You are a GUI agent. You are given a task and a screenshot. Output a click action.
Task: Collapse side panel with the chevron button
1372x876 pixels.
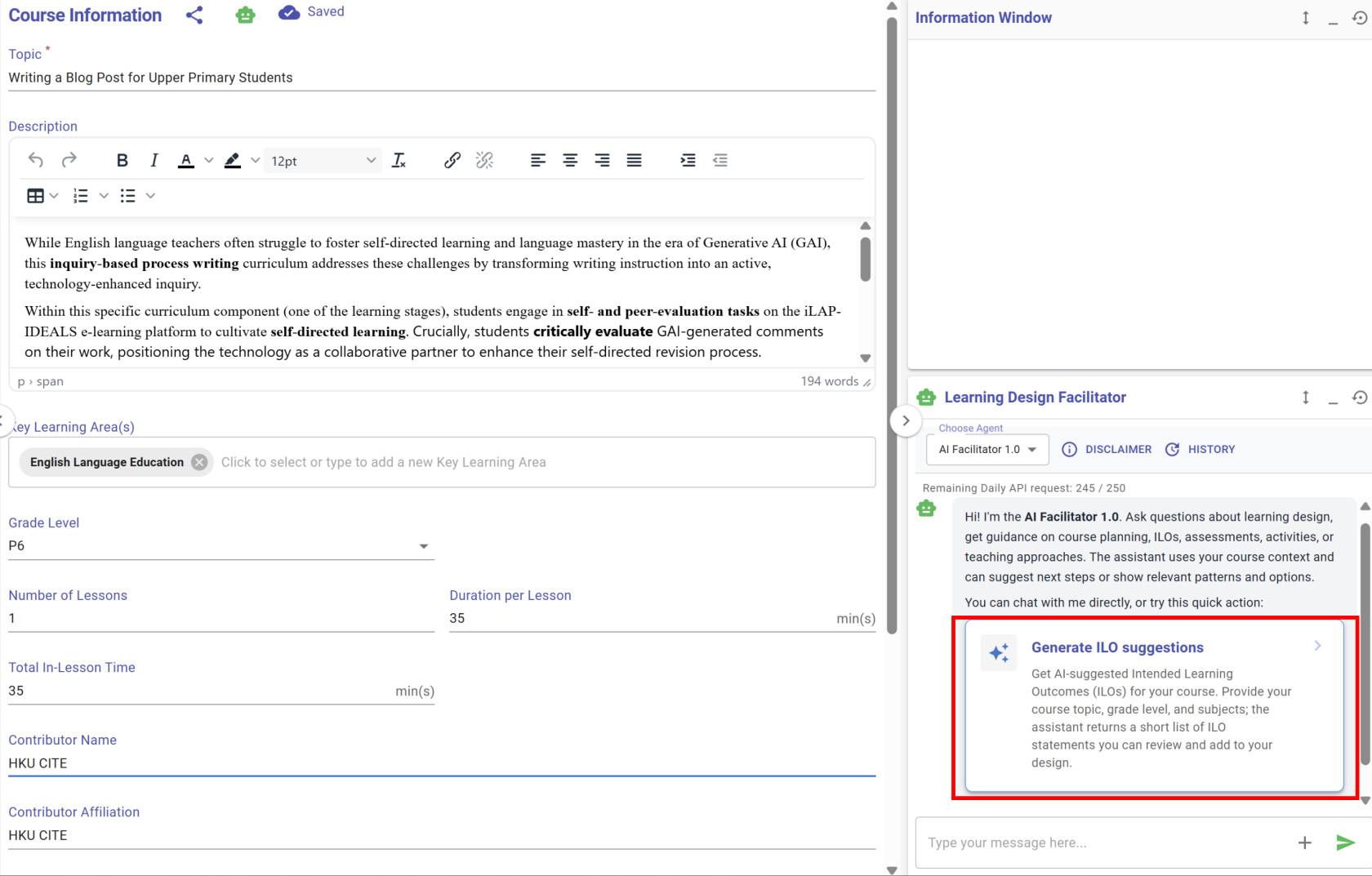(x=906, y=421)
